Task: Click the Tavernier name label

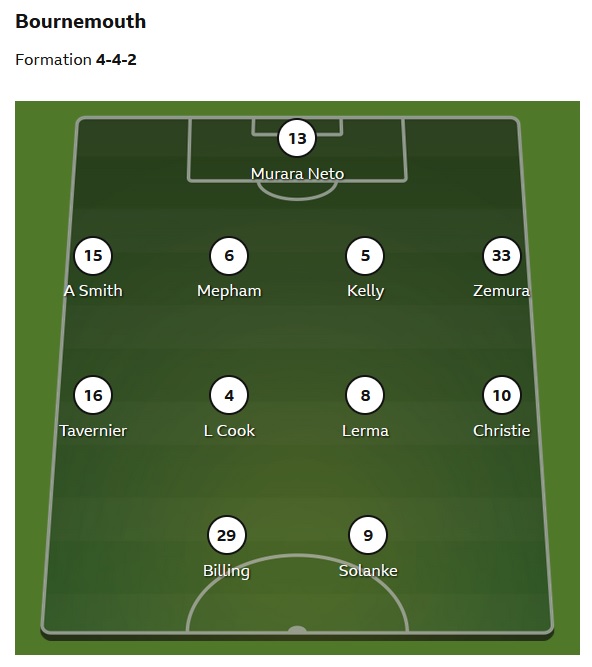Action: (x=93, y=430)
